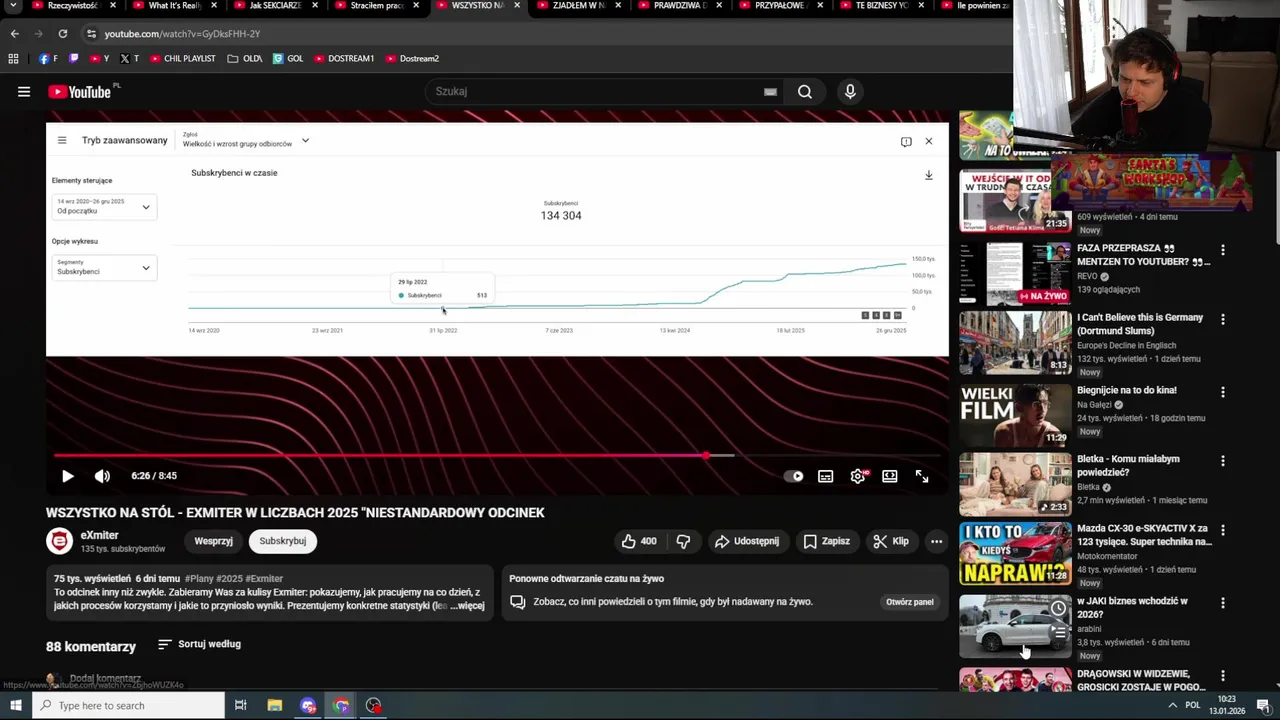
Task: Click the youtube.com address bar URL
Action: (183, 34)
